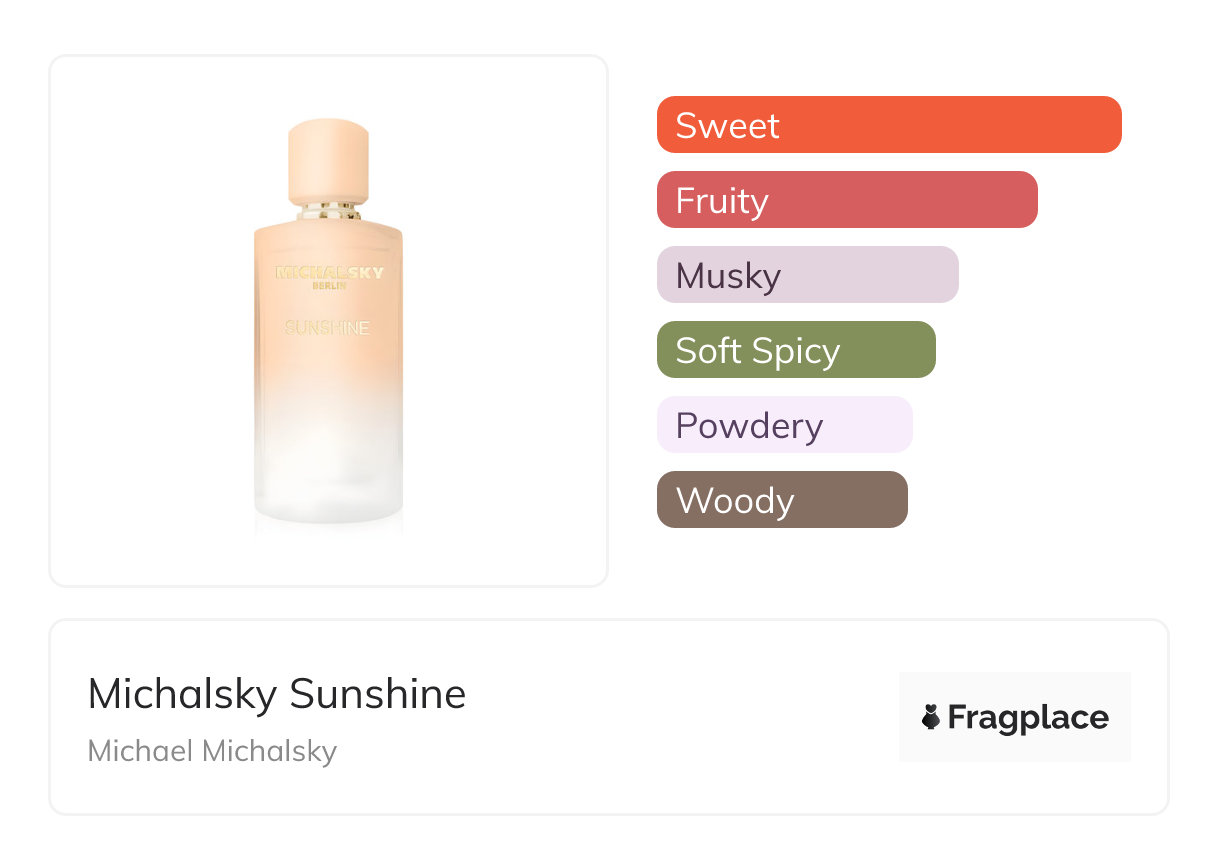
Task: Pick the pale Powdery accord bar
Action: point(784,425)
